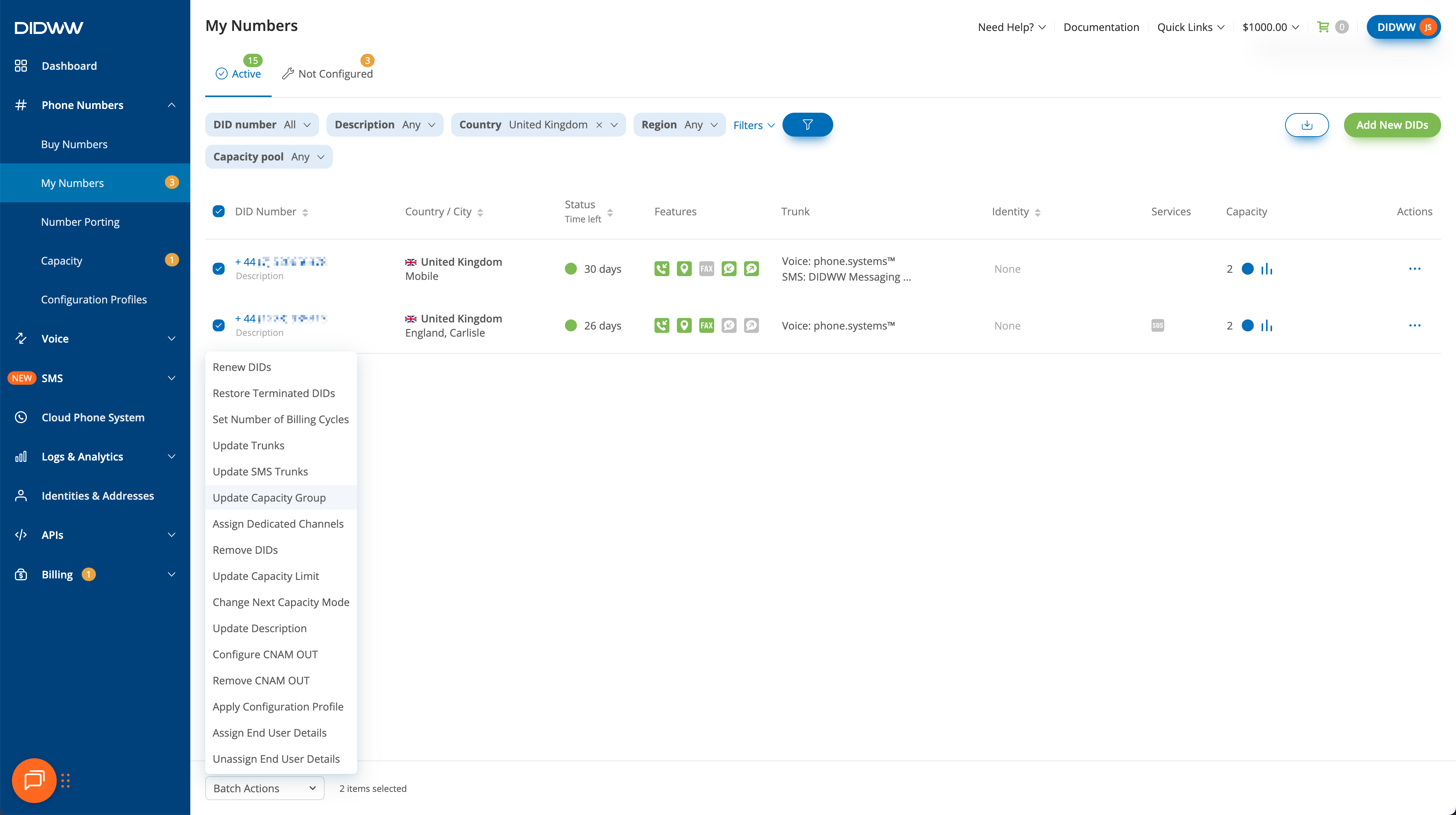Select Update Capacity Group batch action
Image resolution: width=1456 pixels, height=815 pixels.
pyautogui.click(x=281, y=498)
